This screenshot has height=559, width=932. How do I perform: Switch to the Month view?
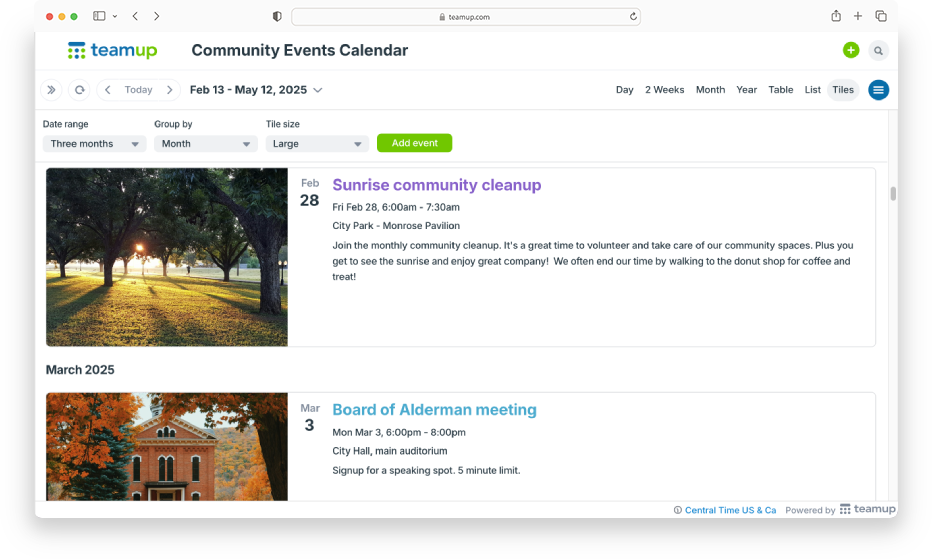click(710, 90)
